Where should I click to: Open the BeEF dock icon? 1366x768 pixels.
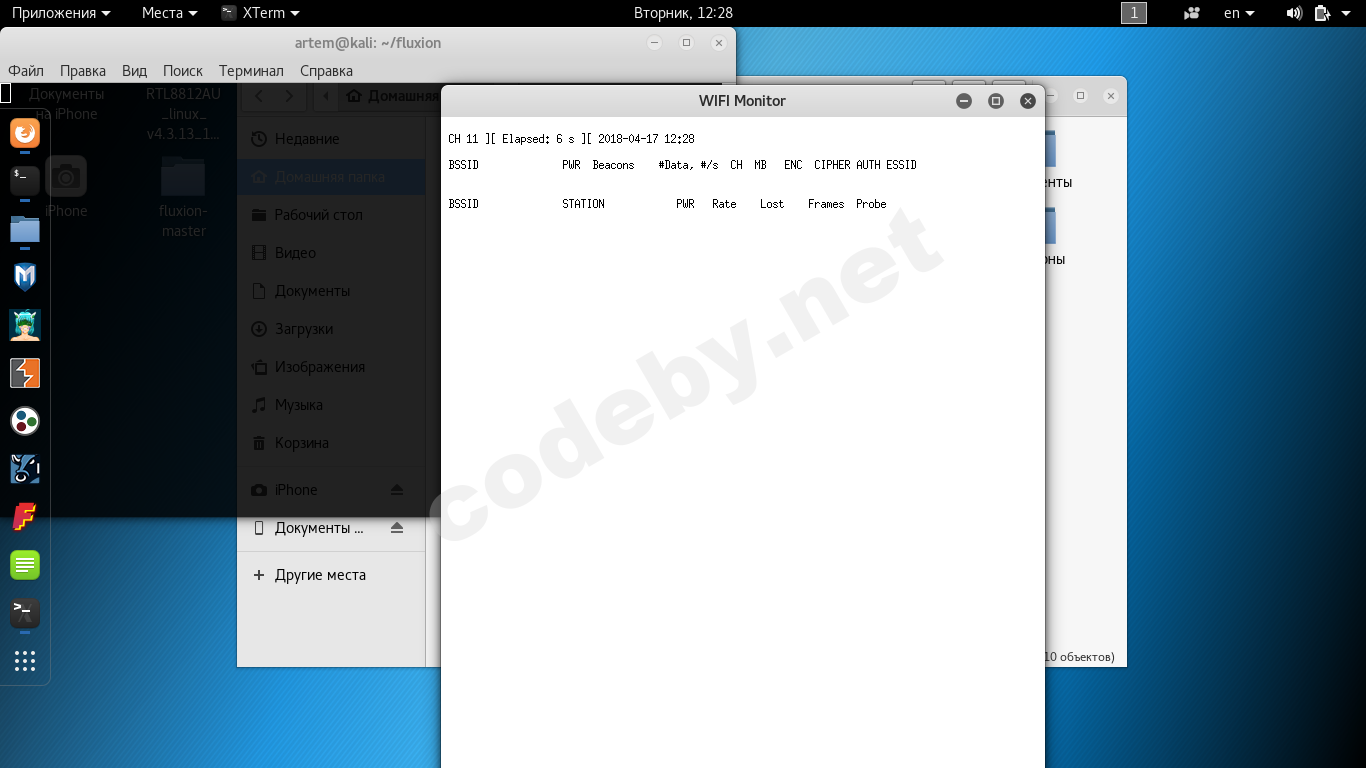pos(25,469)
